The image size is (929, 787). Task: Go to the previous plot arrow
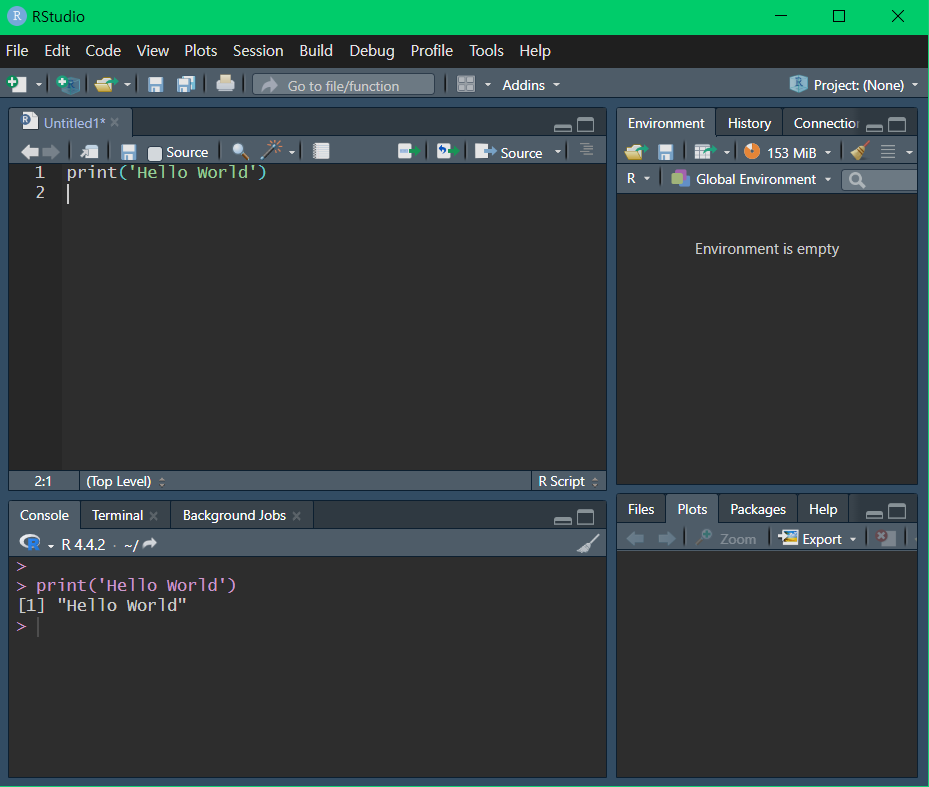pos(635,539)
